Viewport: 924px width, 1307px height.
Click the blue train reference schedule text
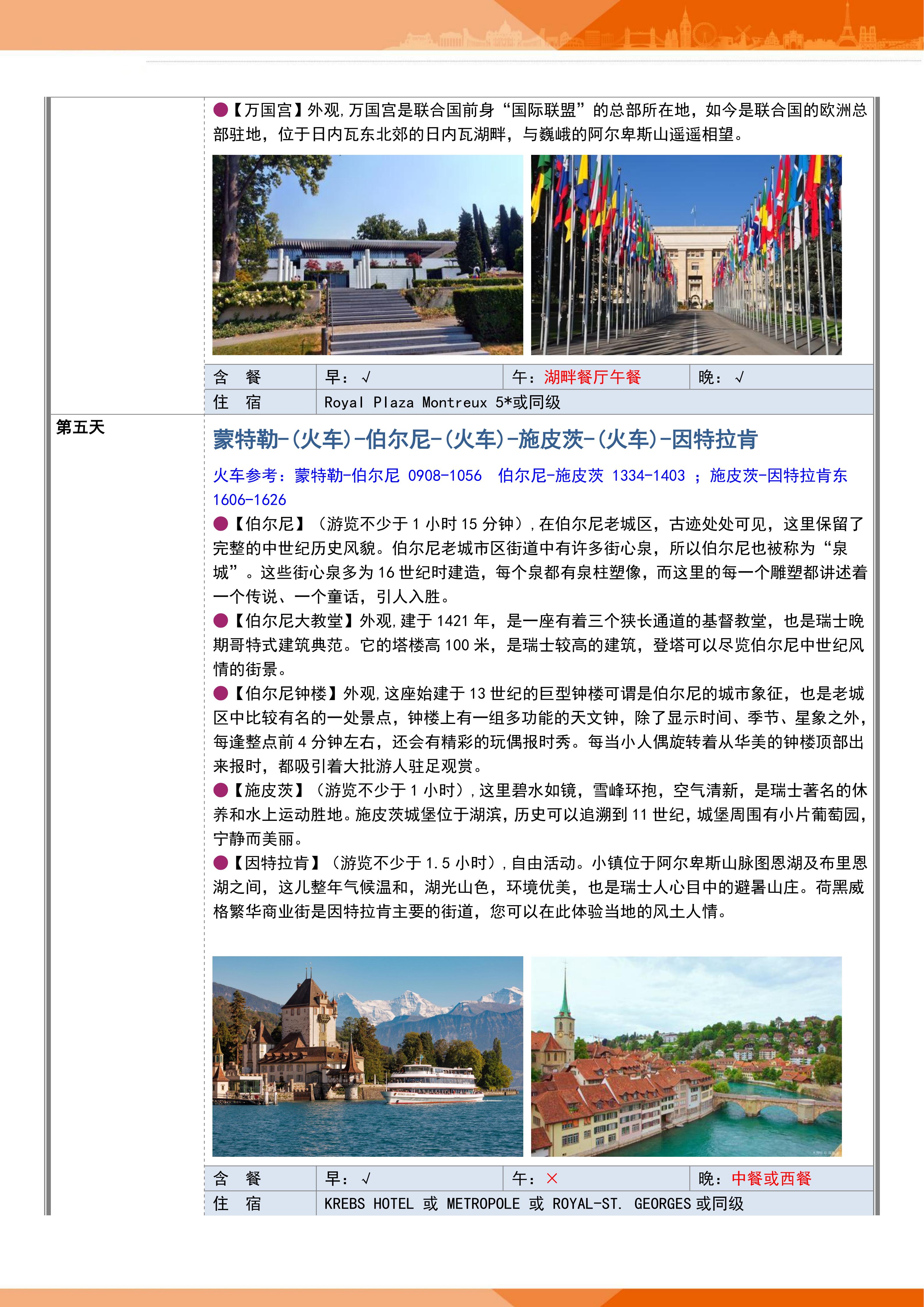coord(529,476)
